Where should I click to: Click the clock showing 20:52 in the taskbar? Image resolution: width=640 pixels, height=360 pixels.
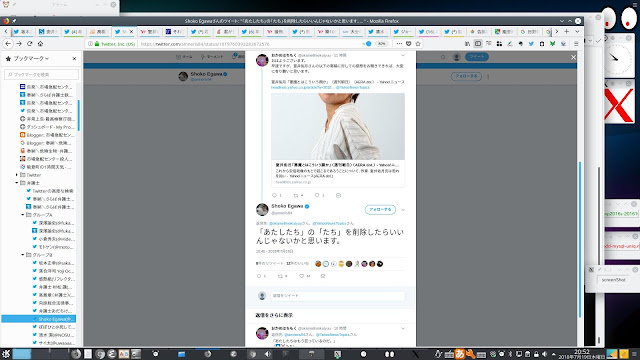pos(582,351)
